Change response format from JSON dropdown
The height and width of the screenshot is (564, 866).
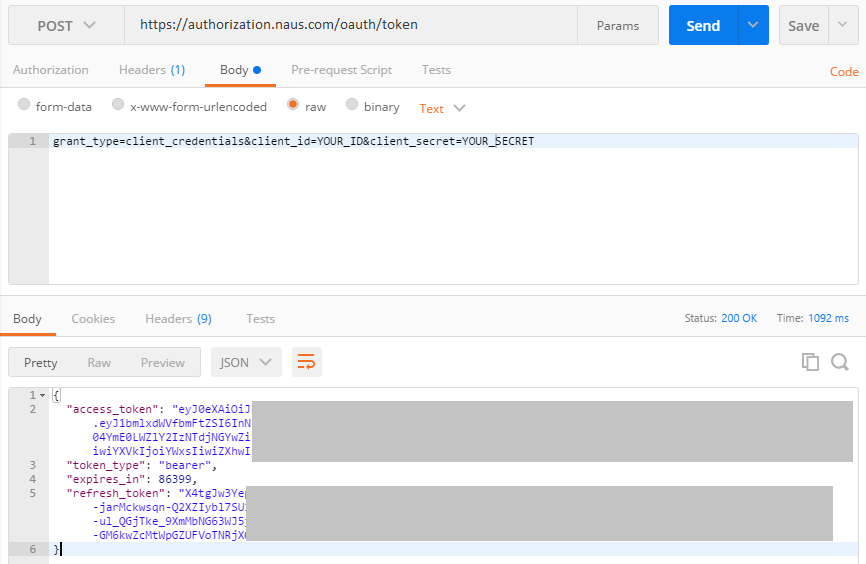pos(246,362)
